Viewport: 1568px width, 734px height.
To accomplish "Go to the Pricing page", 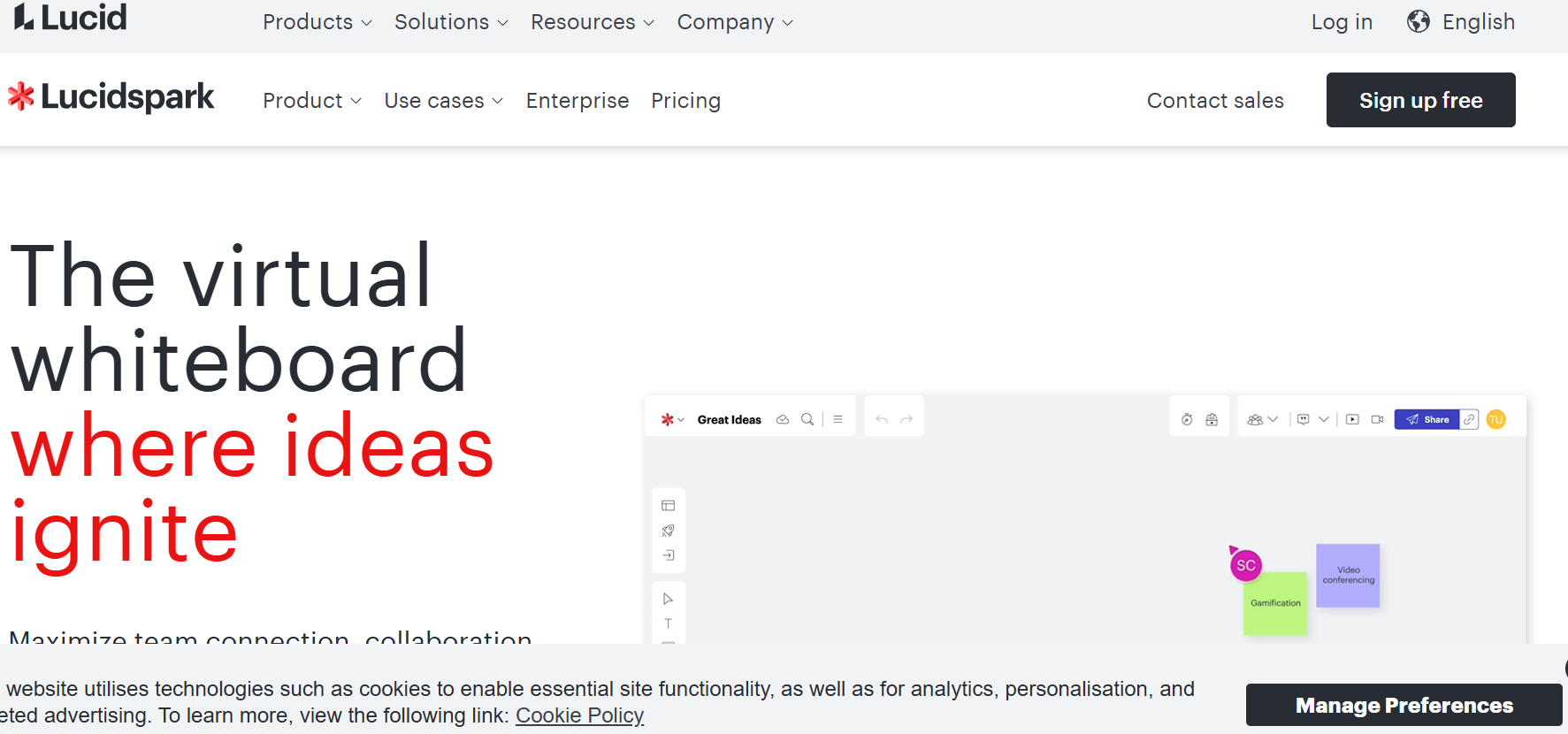I will click(x=685, y=101).
